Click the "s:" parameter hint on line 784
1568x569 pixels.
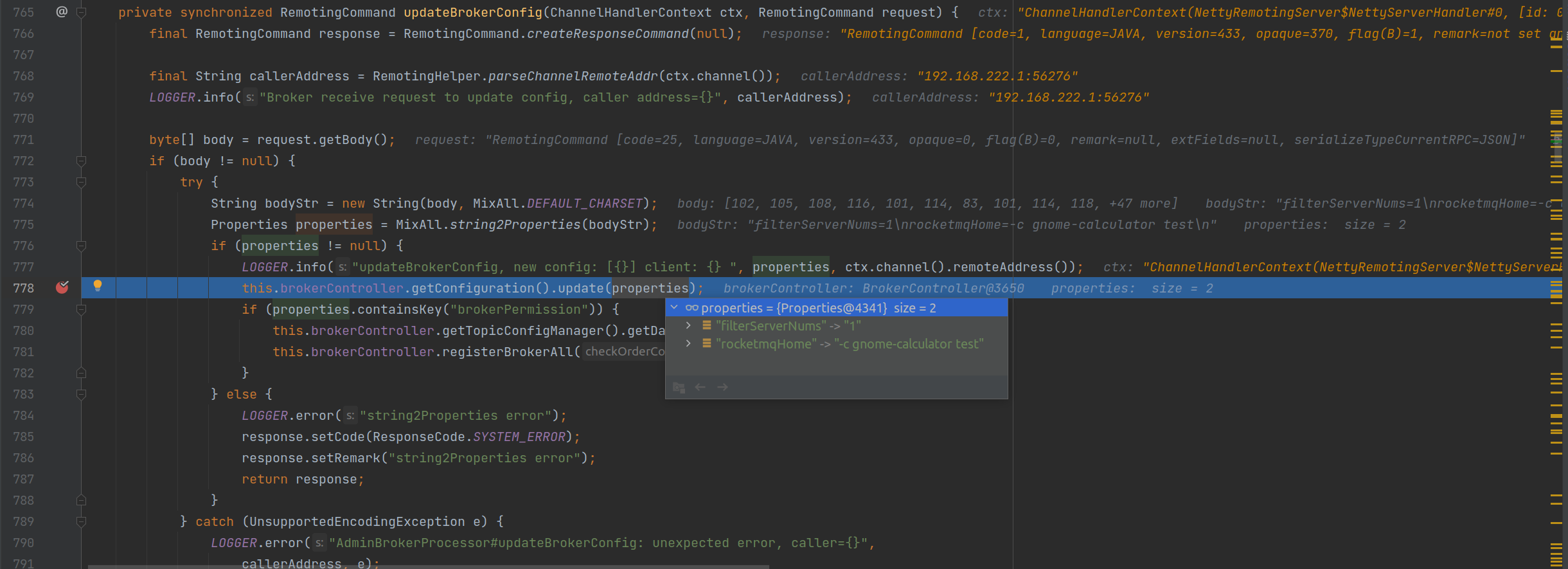350,415
